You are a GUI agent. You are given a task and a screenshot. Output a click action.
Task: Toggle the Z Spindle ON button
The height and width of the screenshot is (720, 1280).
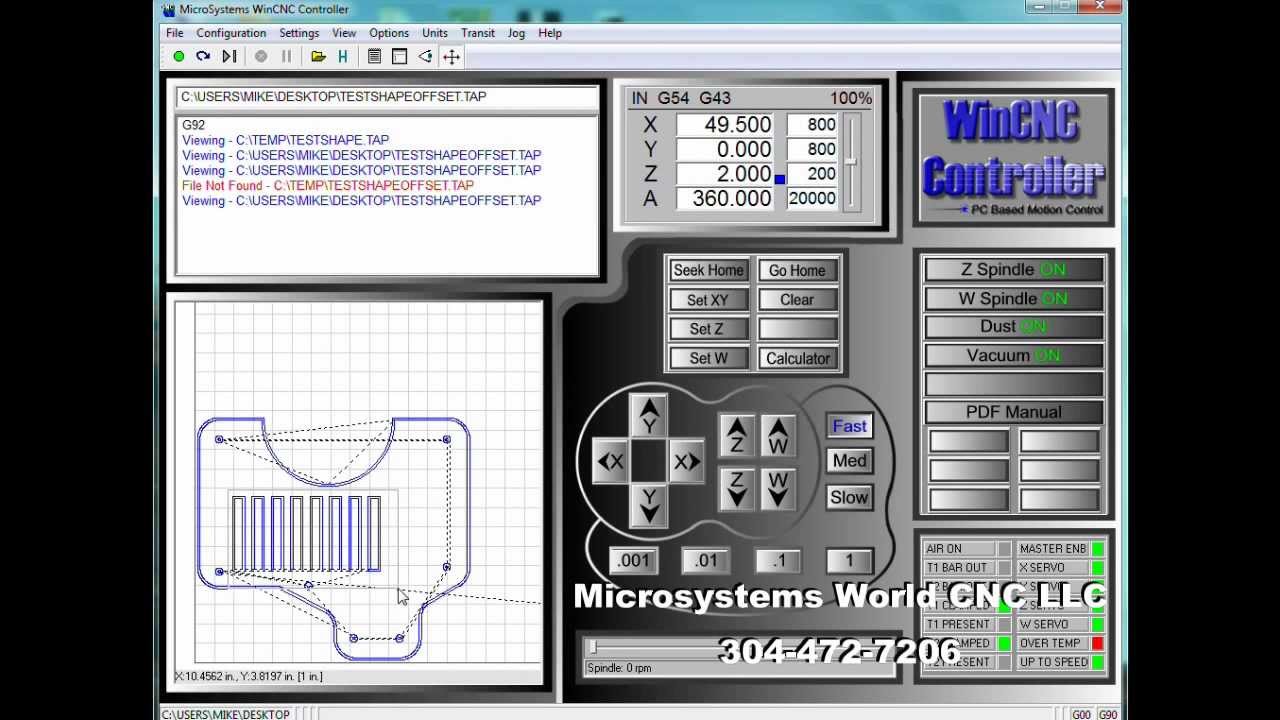click(1013, 269)
